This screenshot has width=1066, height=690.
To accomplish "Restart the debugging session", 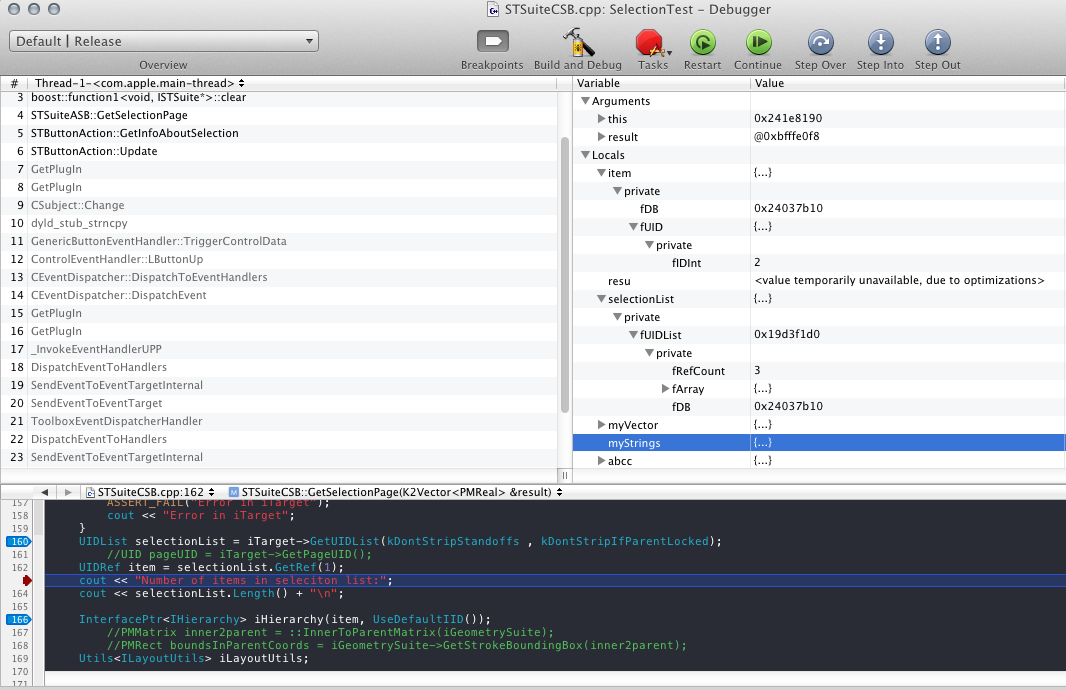I will point(703,42).
